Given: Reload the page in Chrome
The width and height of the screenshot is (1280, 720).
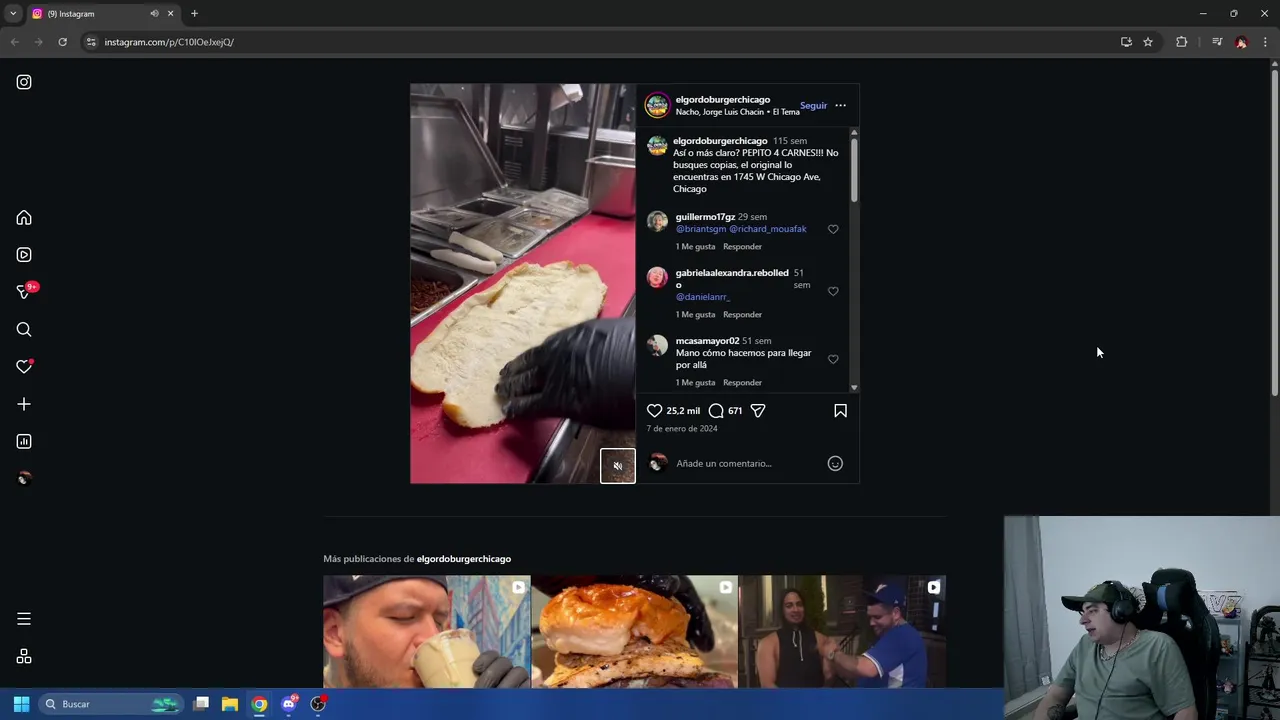Looking at the screenshot, I should pos(62,42).
